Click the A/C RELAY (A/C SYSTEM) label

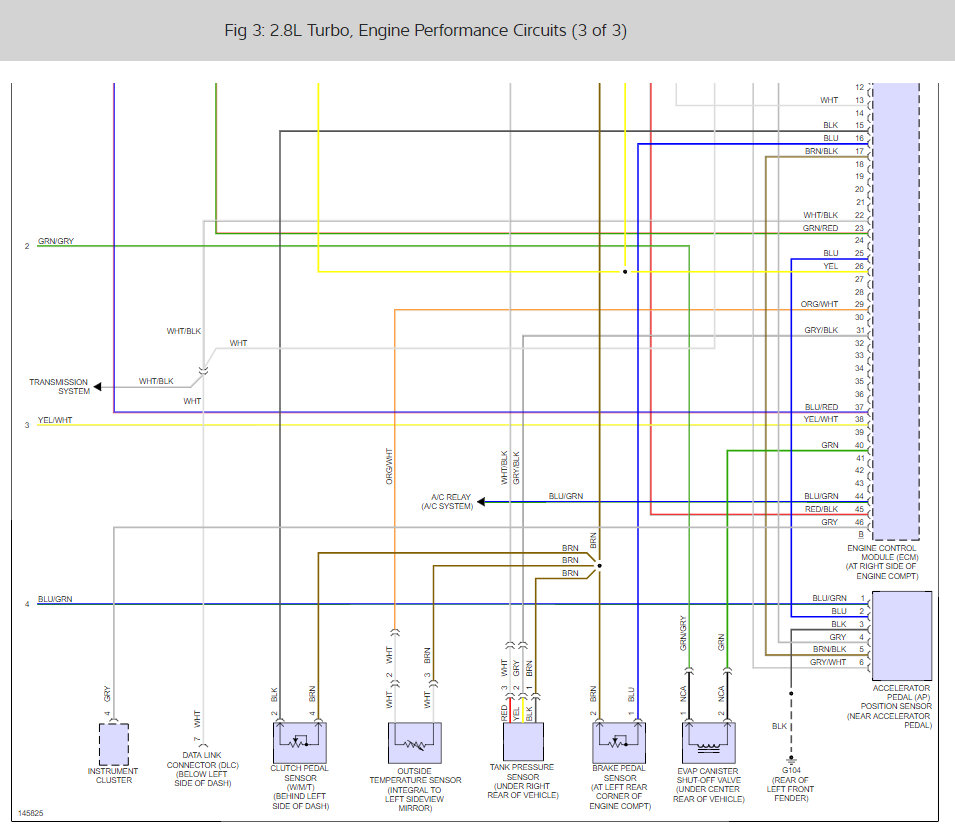tap(447, 502)
